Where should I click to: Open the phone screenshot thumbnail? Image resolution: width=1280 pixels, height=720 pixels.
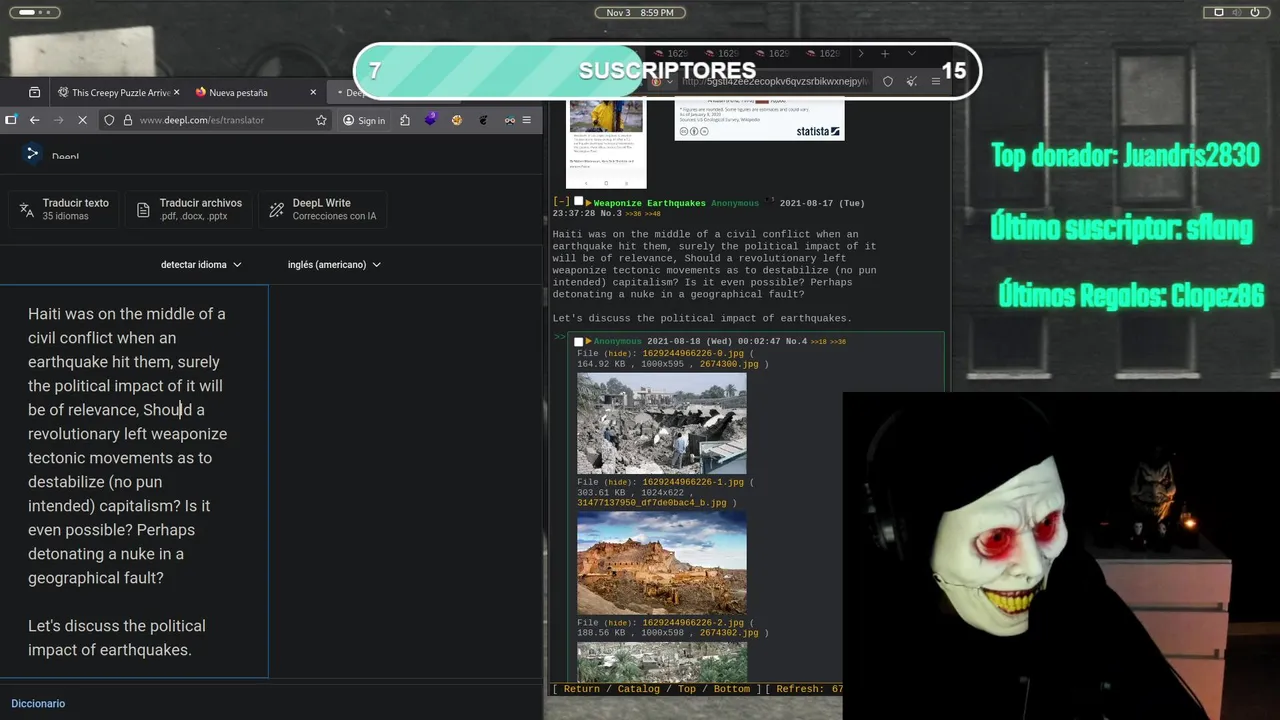pos(606,144)
